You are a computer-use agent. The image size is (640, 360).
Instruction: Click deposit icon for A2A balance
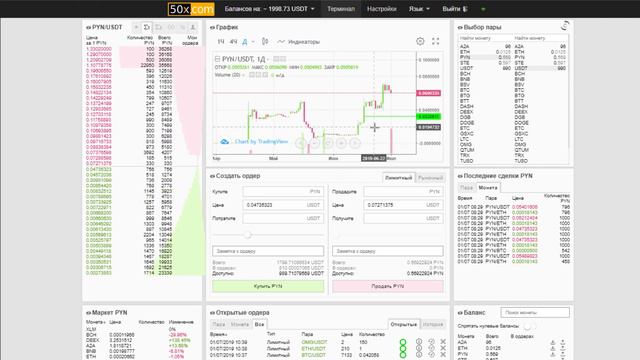pyautogui.click(x=553, y=342)
